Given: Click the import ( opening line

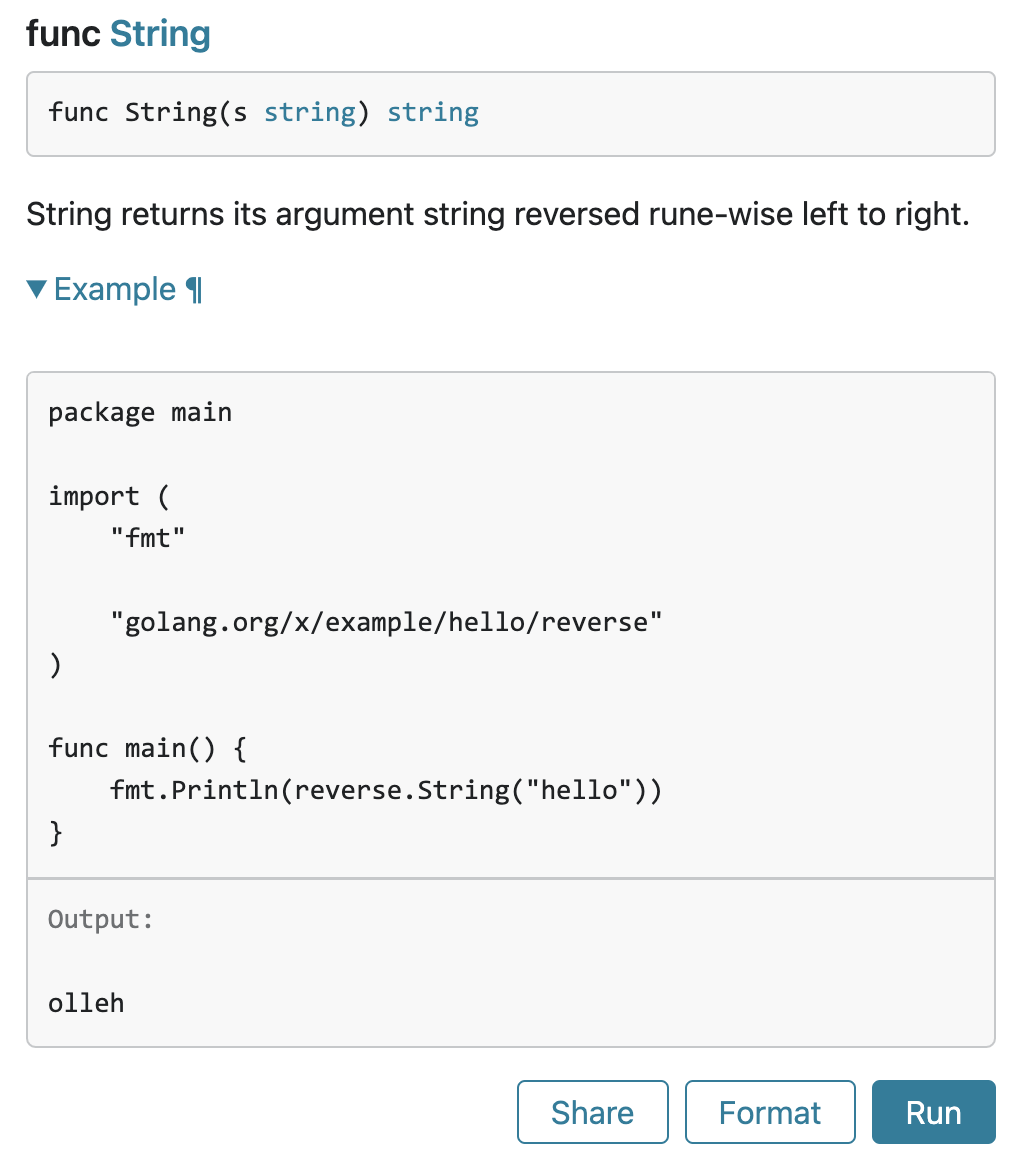Looking at the screenshot, I should [x=109, y=496].
